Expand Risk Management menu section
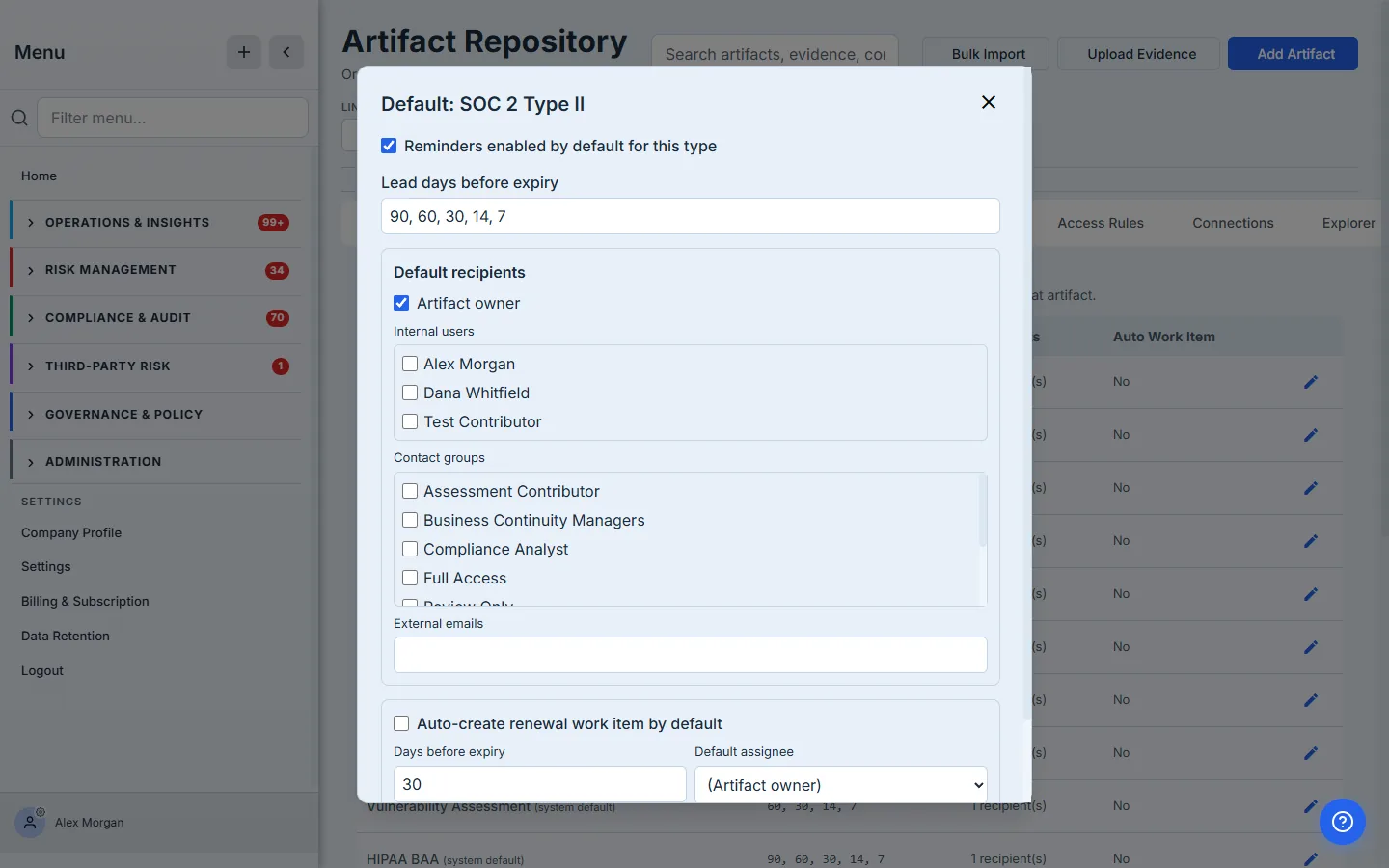The height and width of the screenshot is (868, 1389). (x=156, y=270)
